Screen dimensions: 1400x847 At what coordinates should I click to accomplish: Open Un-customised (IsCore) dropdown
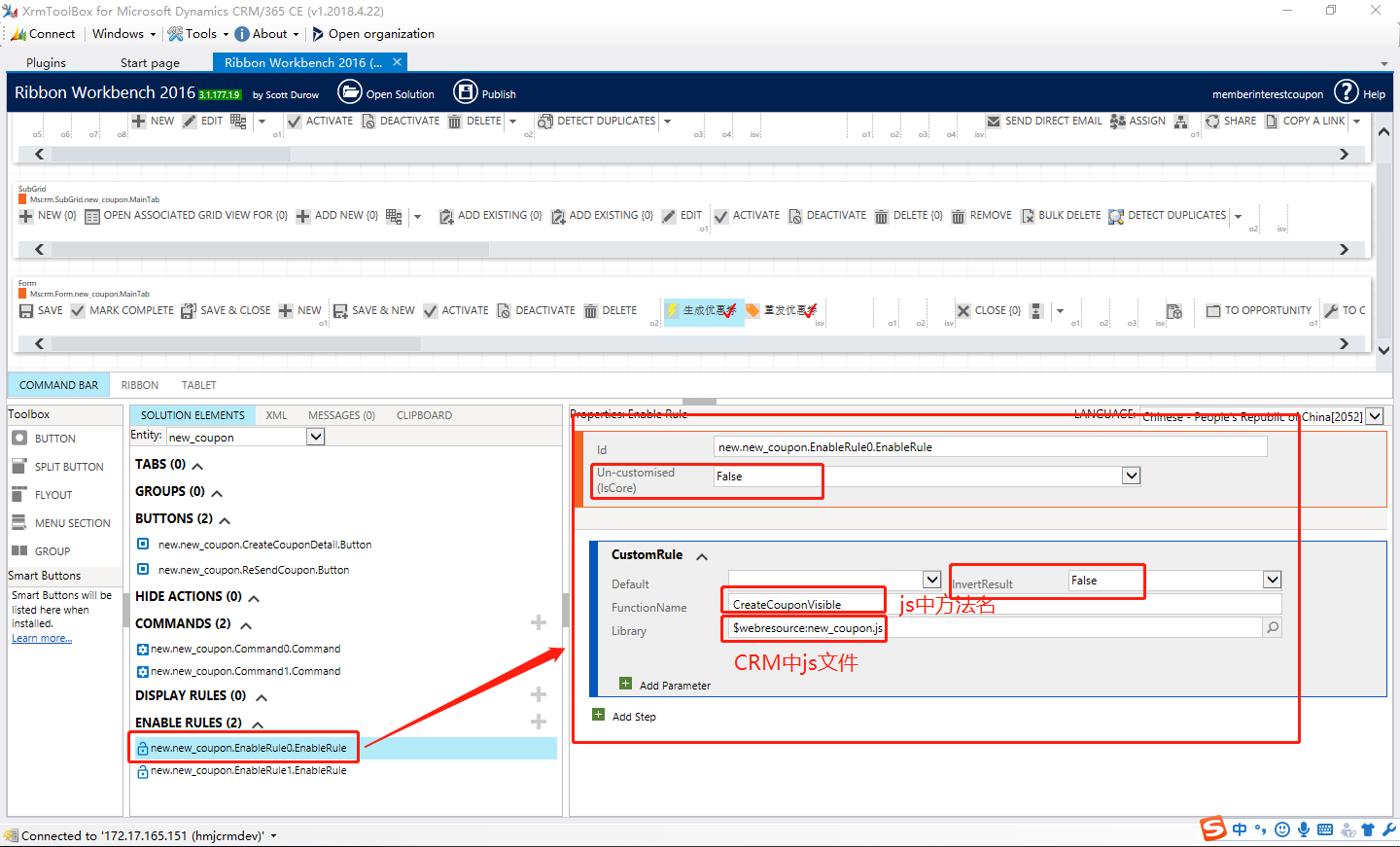1131,476
